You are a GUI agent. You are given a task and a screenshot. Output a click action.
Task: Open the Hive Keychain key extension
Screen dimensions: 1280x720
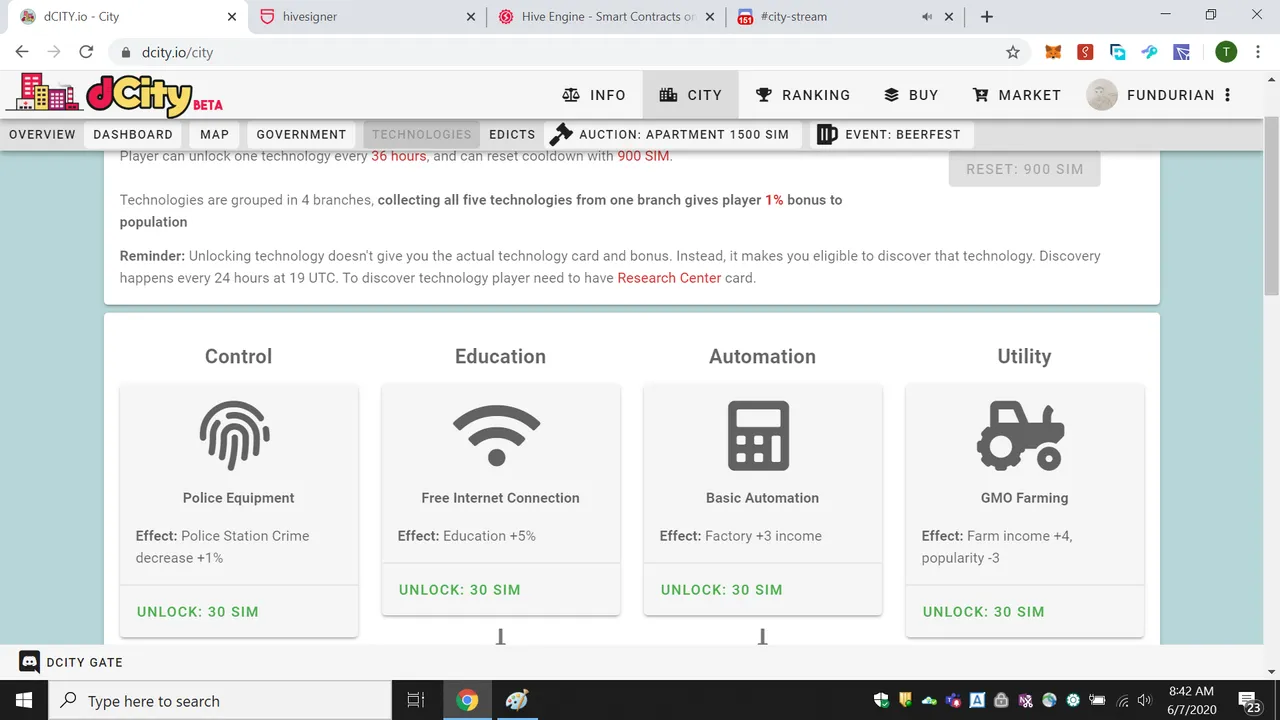click(x=1149, y=52)
